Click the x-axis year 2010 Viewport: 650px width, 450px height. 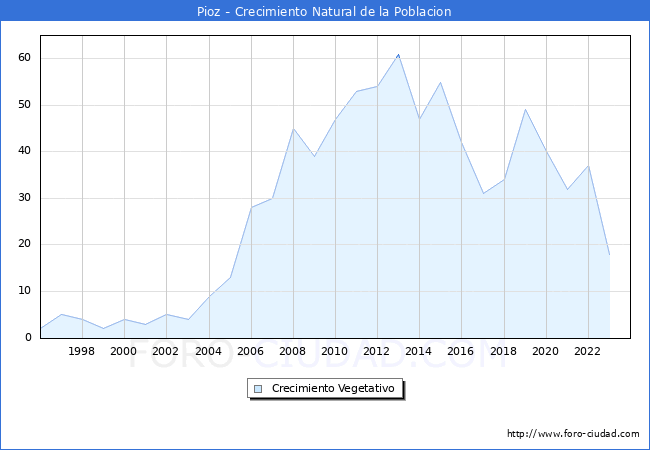pos(335,351)
